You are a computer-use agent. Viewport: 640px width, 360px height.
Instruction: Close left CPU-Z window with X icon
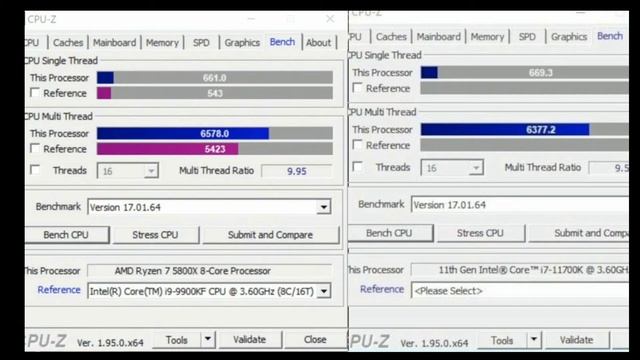[330, 19]
